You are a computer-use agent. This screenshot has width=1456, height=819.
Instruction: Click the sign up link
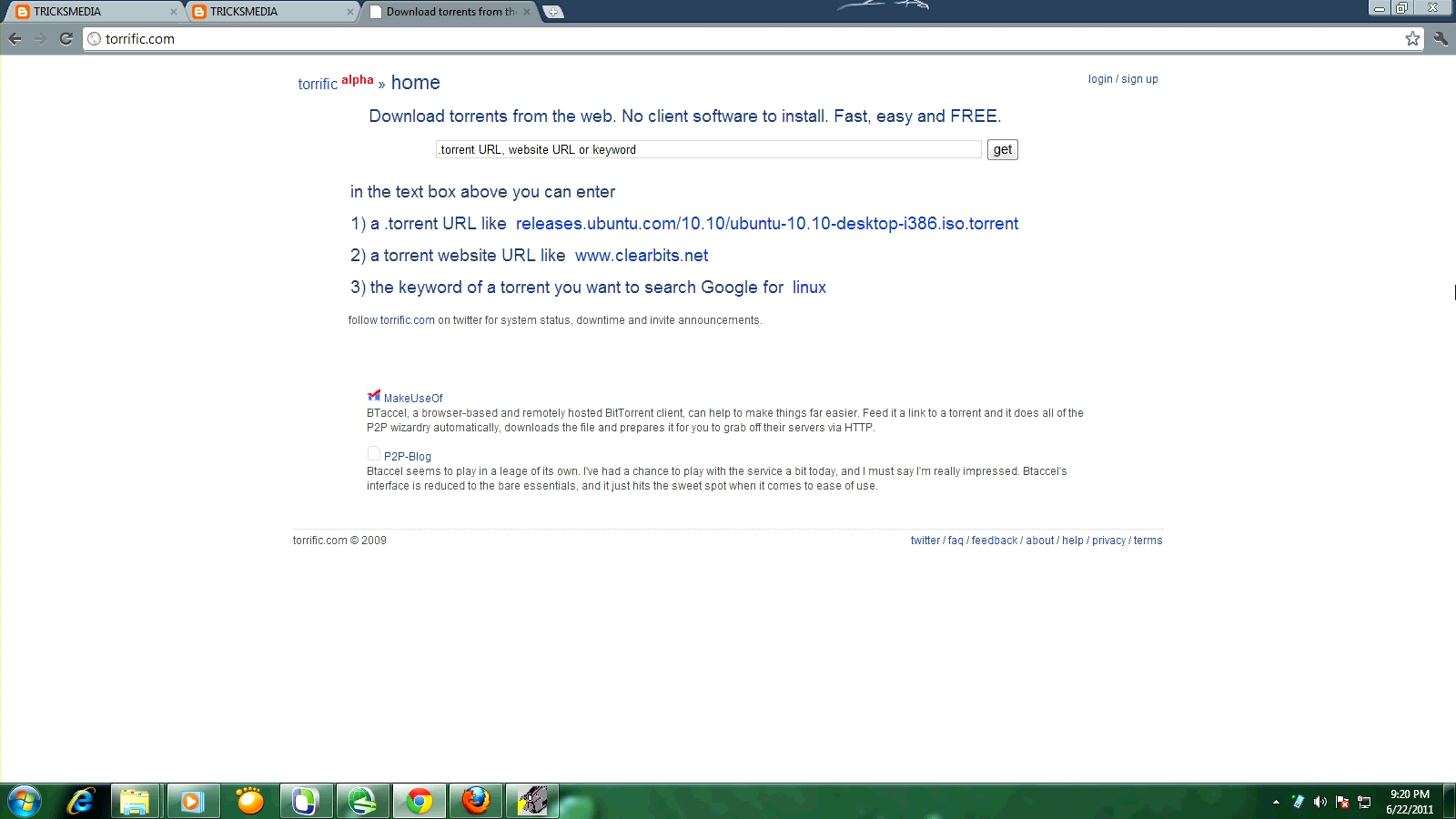(x=1139, y=79)
